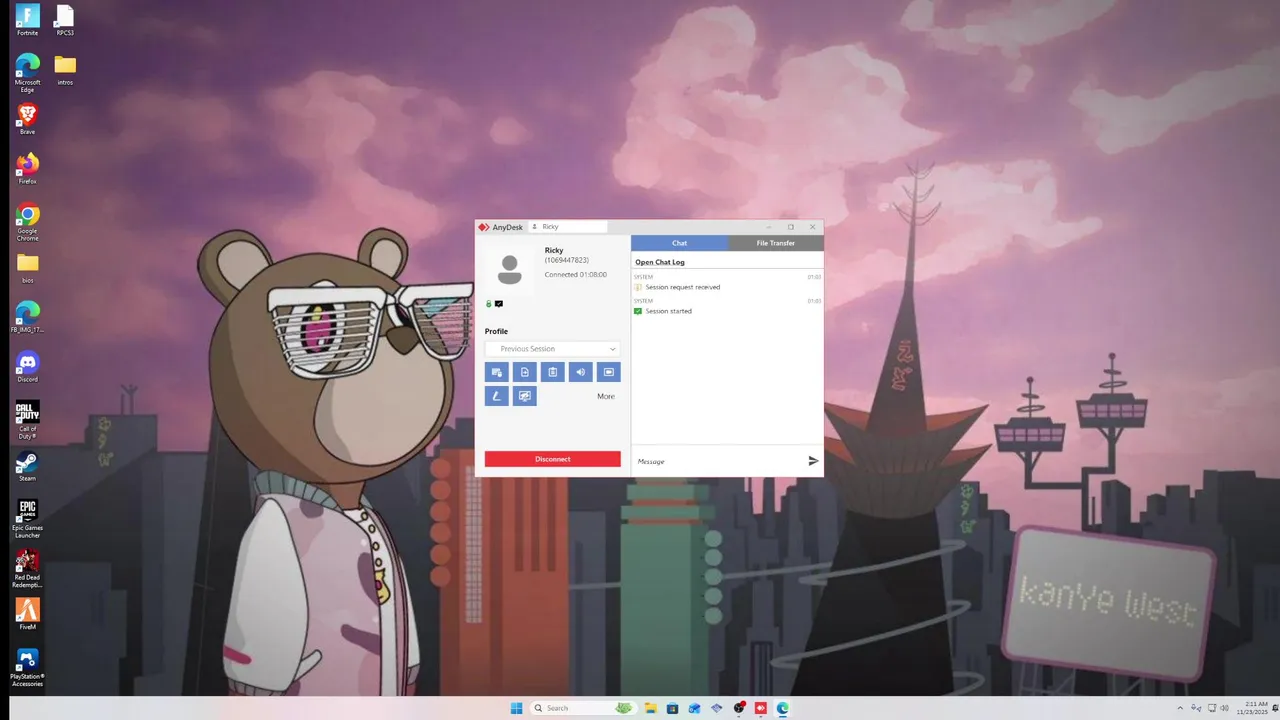Open Previous Session profile dropdown
The height and width of the screenshot is (720, 1280).
pyautogui.click(x=553, y=349)
